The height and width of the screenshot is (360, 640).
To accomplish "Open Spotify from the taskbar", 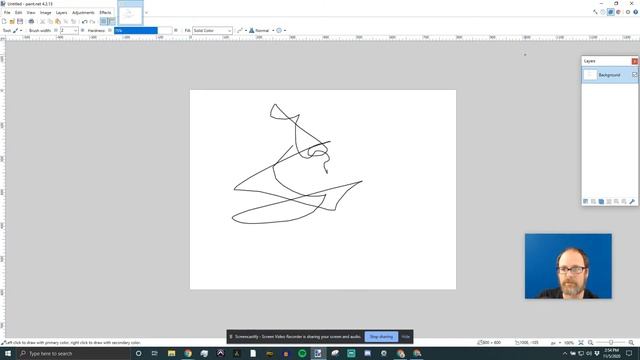I will coord(302,353).
